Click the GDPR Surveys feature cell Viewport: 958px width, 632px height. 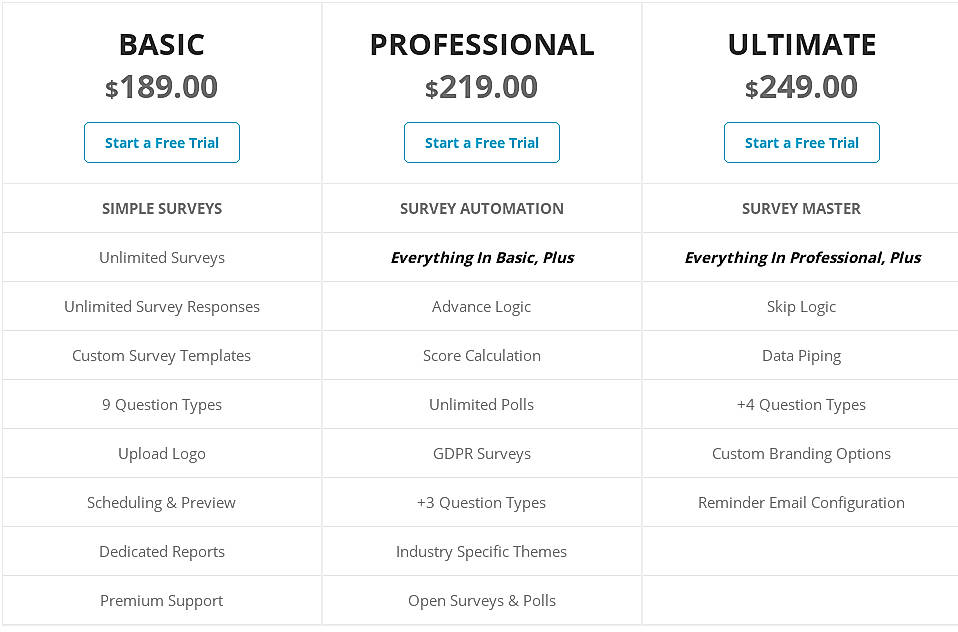coord(481,453)
